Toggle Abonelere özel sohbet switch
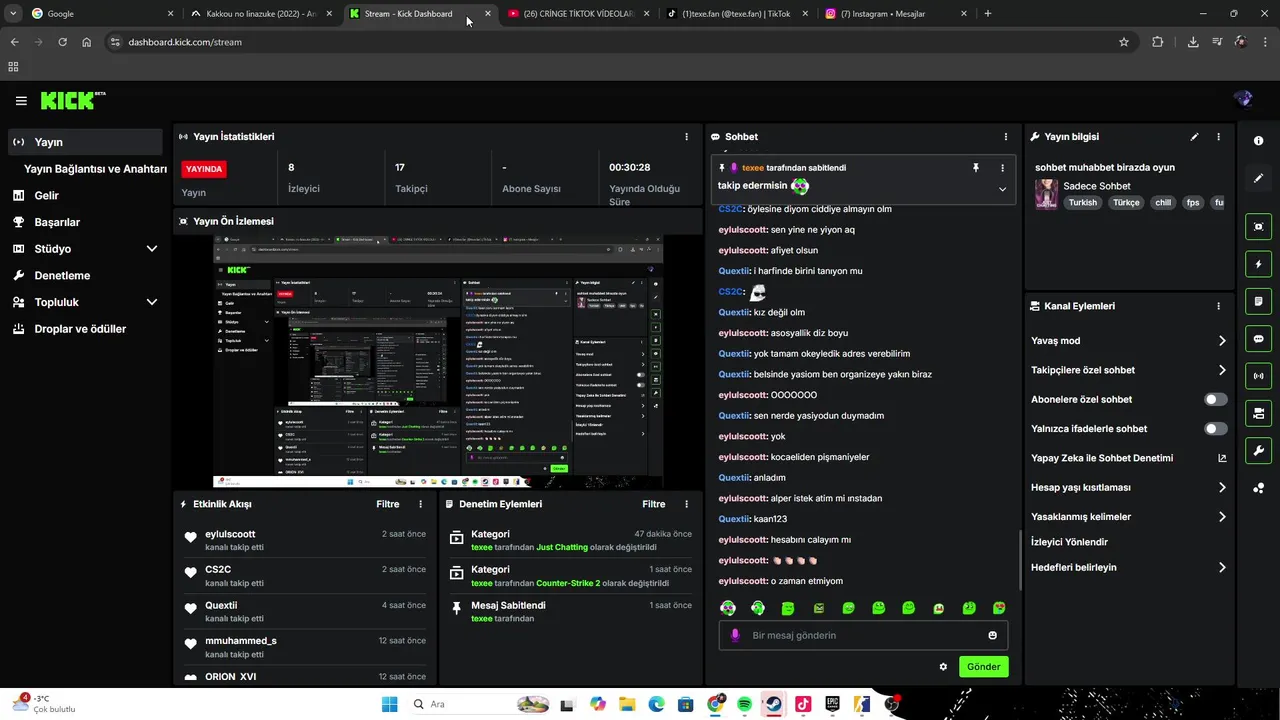 click(x=1215, y=399)
